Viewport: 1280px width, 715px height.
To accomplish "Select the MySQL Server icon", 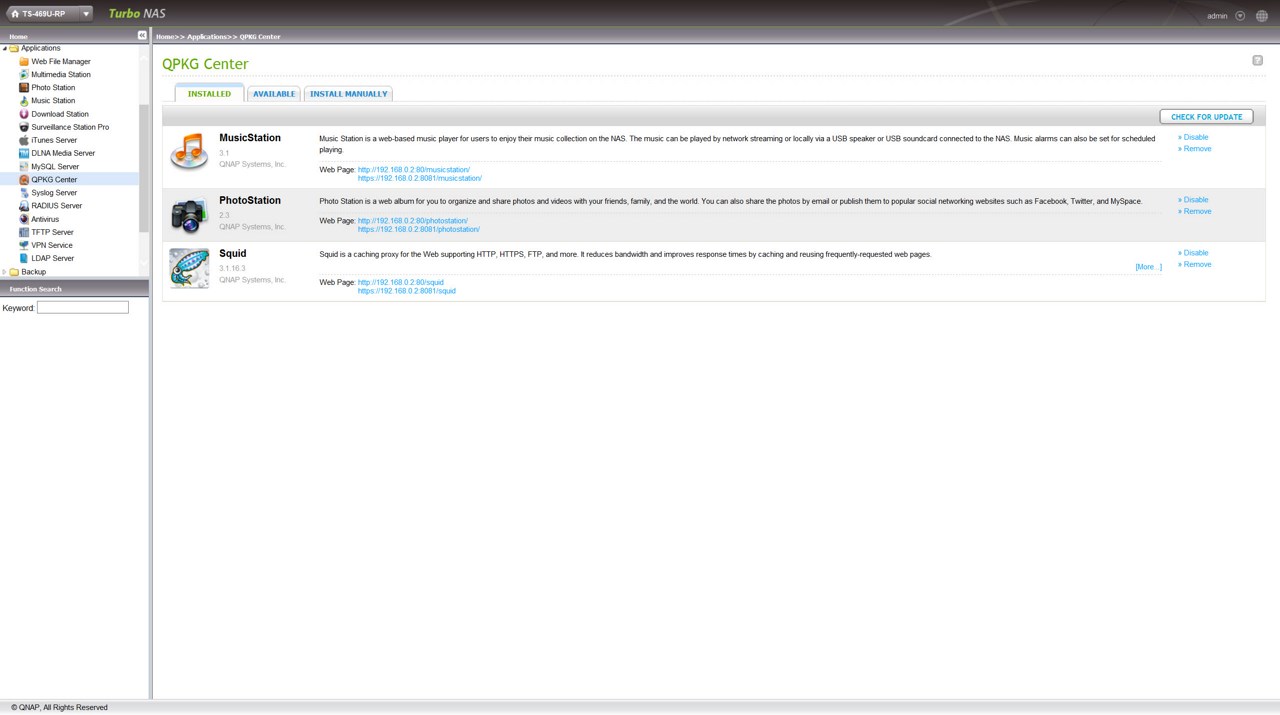I will [24, 167].
